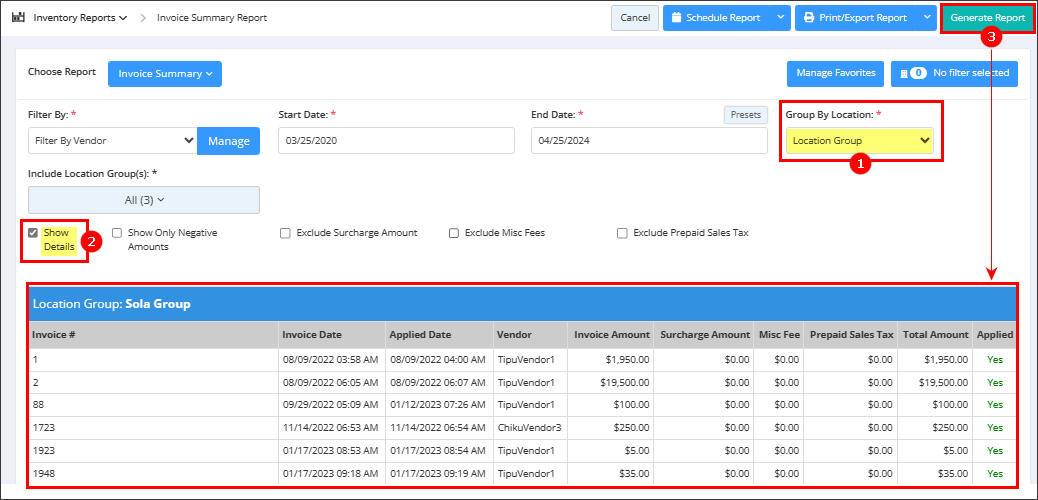Click the Surcharge Amount column header
The width and height of the screenshot is (1038, 500).
point(704,335)
